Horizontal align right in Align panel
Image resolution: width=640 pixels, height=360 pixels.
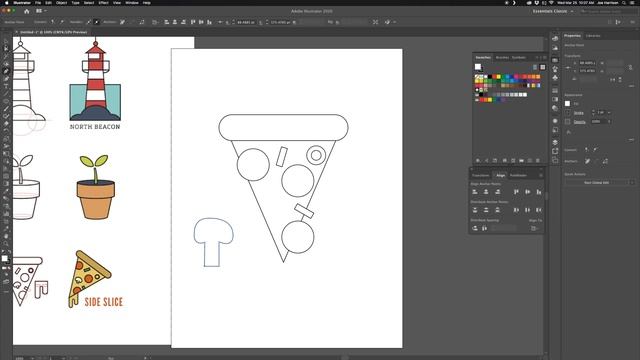498,192
